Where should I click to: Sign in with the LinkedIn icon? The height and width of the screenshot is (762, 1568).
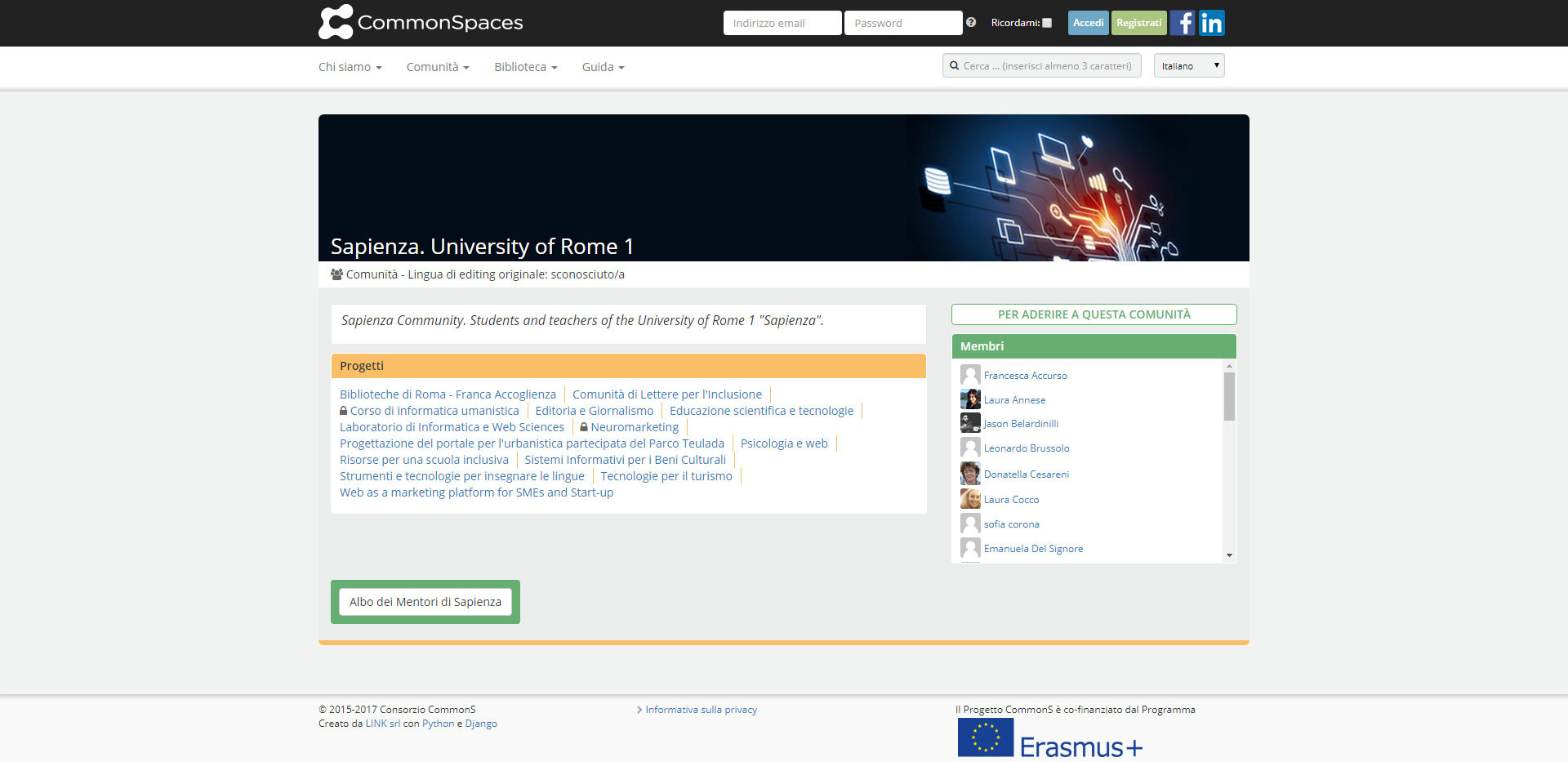point(1212,23)
